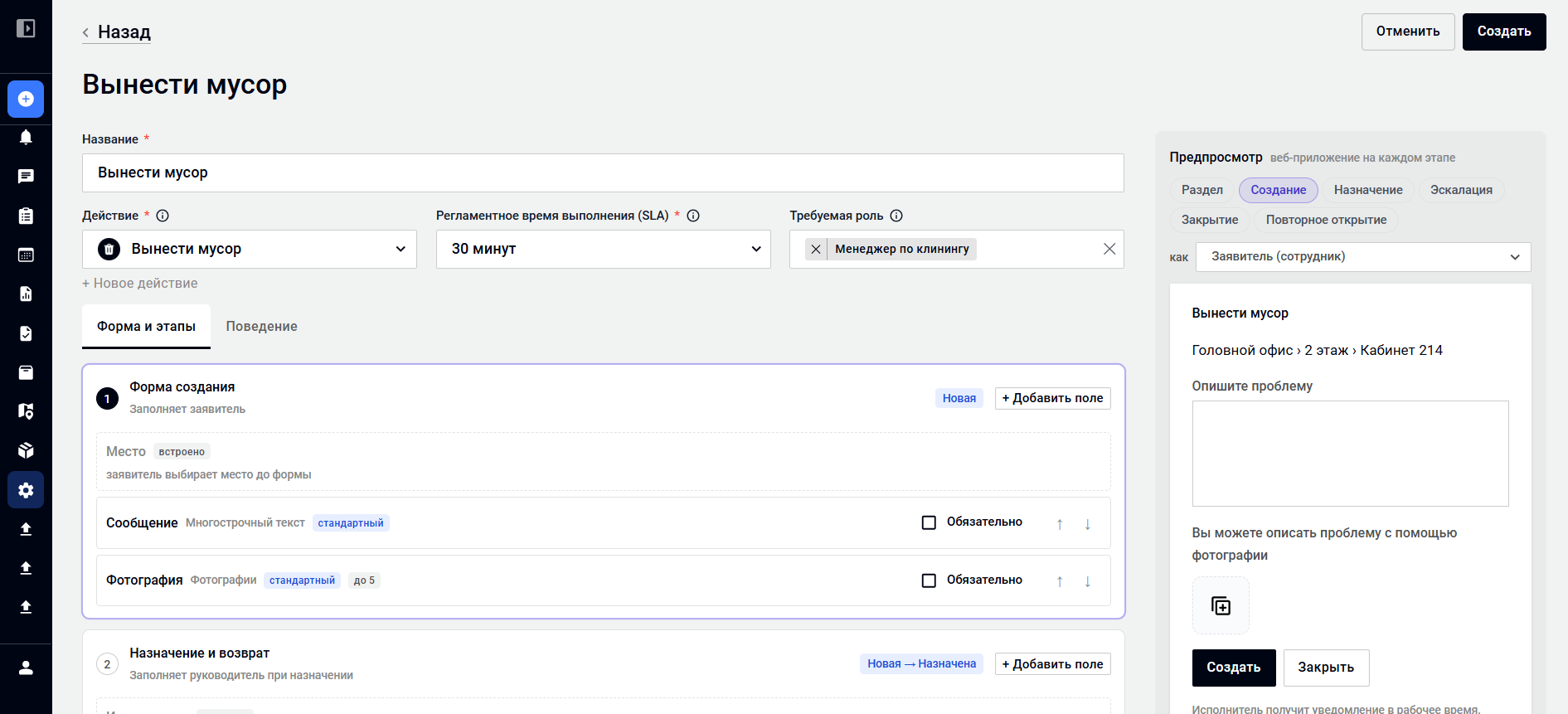The height and width of the screenshot is (714, 1568).
Task: Open the SLA dropdown 30 минут
Action: click(604, 249)
